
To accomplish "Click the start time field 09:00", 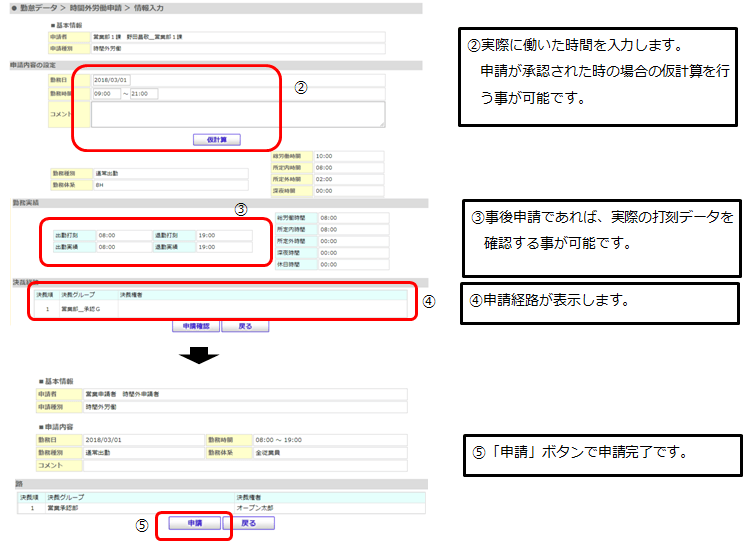I will coord(106,94).
